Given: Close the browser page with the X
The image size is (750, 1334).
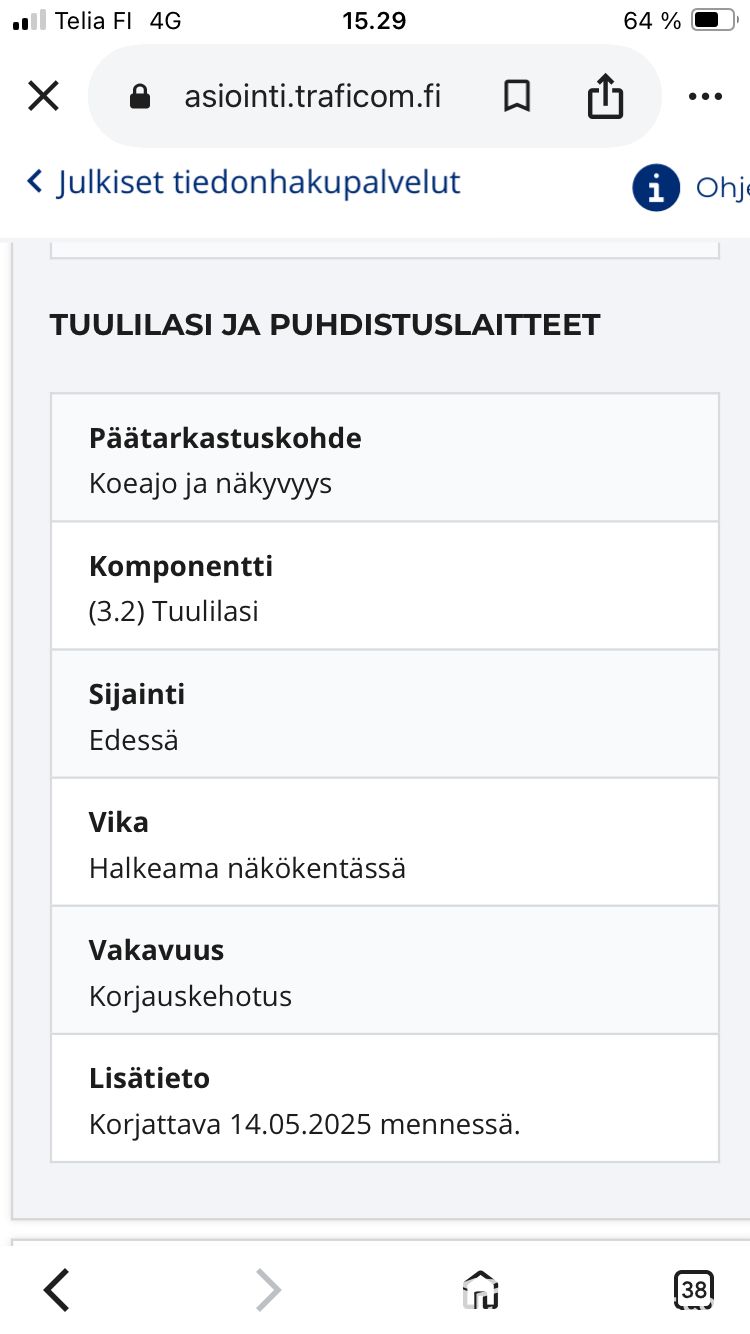Looking at the screenshot, I should click(x=43, y=97).
